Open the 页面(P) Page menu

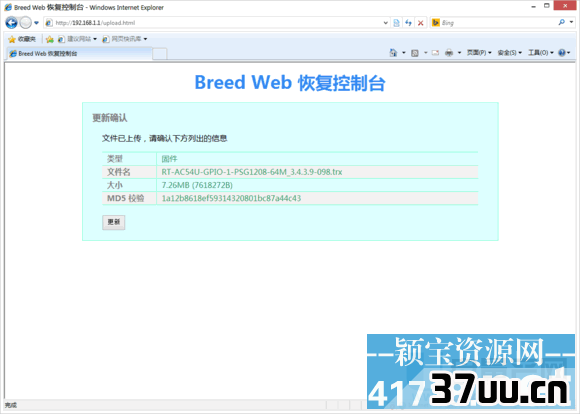479,53
